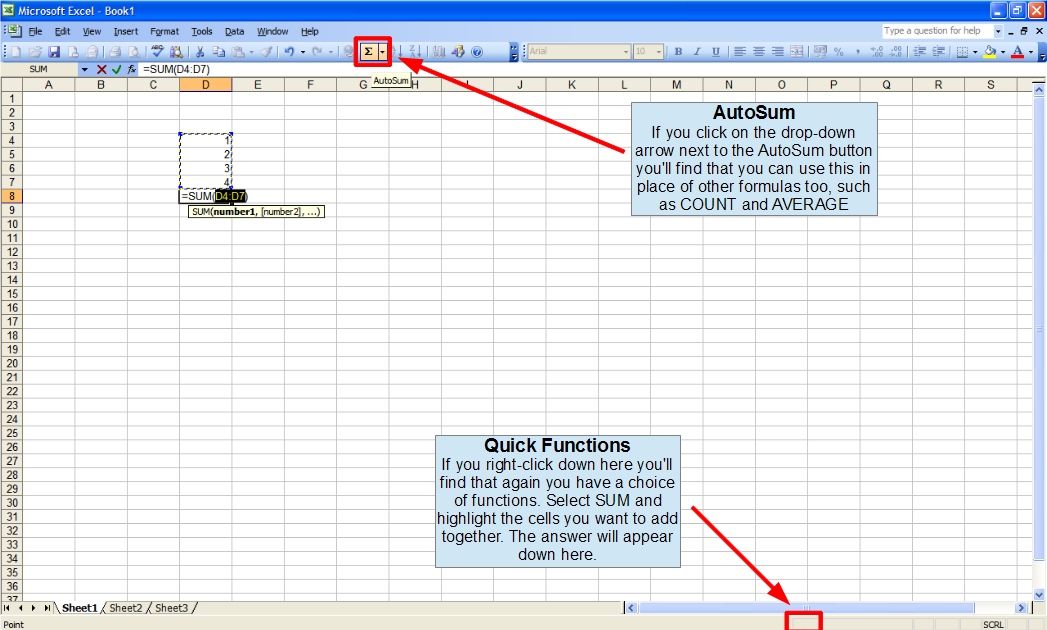Confirm the formula with the green check mark
Screen dimensions: 1047x630
tap(116, 69)
